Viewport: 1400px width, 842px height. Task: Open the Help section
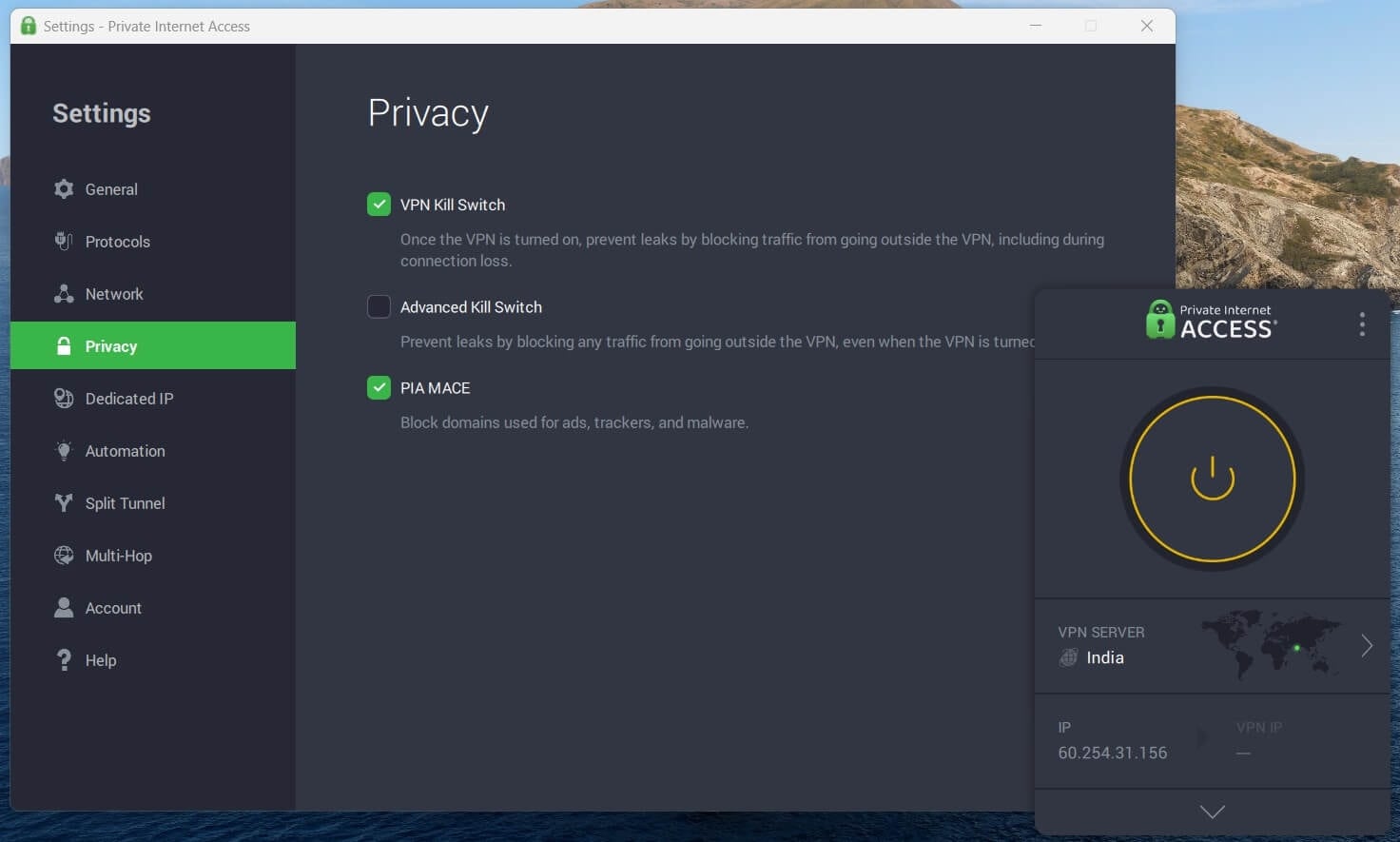101,659
